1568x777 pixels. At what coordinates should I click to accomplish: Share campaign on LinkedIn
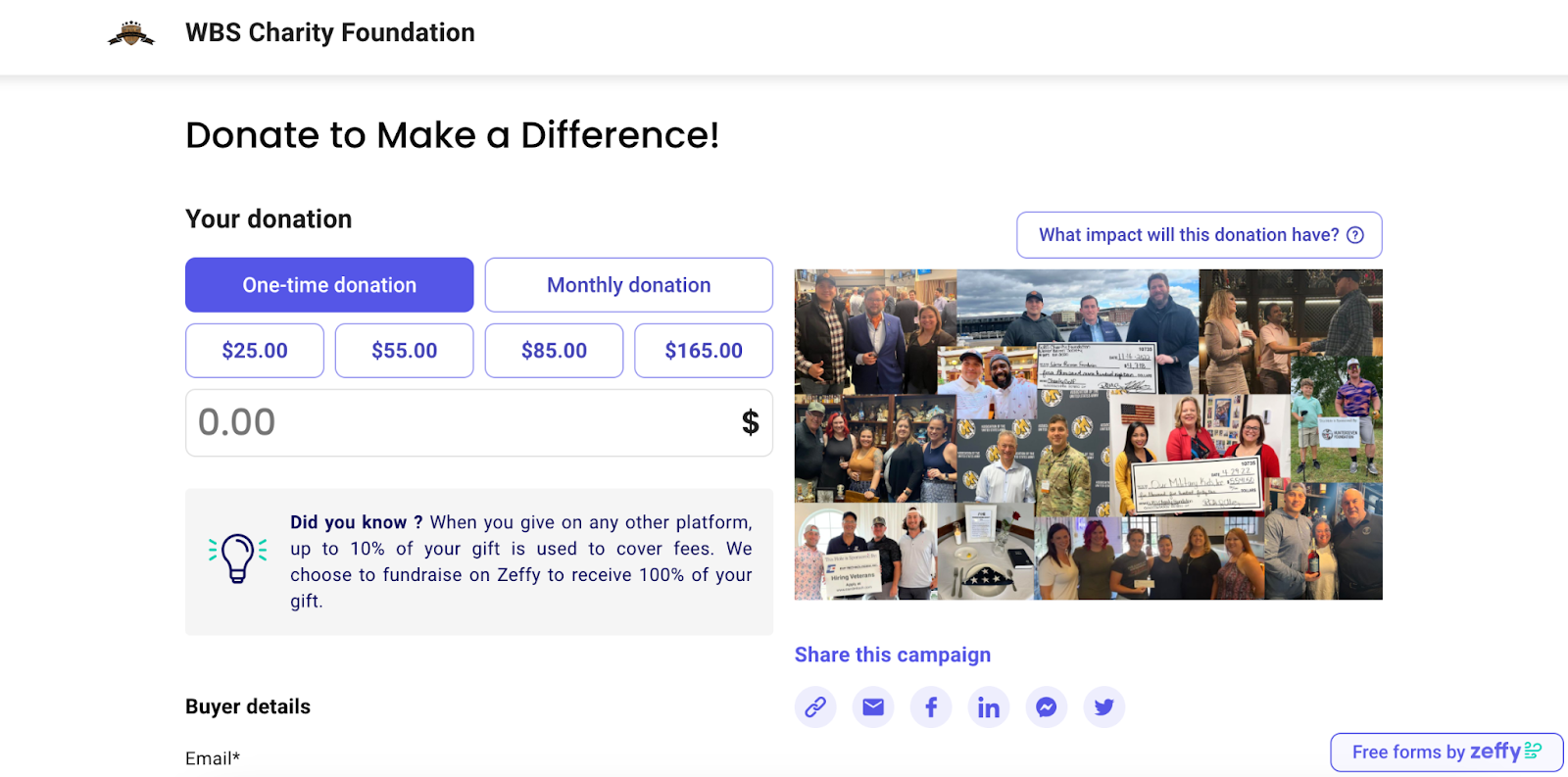(x=989, y=706)
